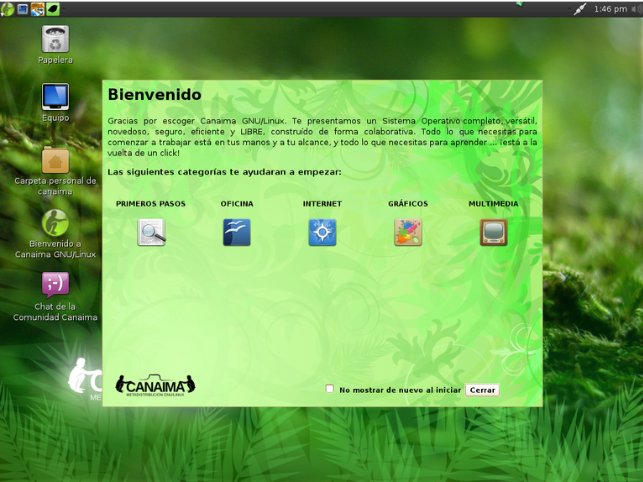
Task: Open the Internet category icon
Action: click(x=322, y=232)
